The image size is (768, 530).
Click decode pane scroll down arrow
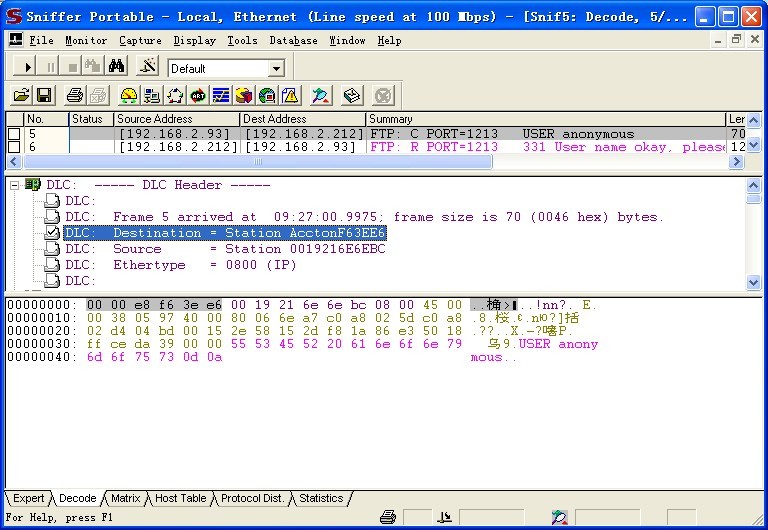tap(753, 282)
